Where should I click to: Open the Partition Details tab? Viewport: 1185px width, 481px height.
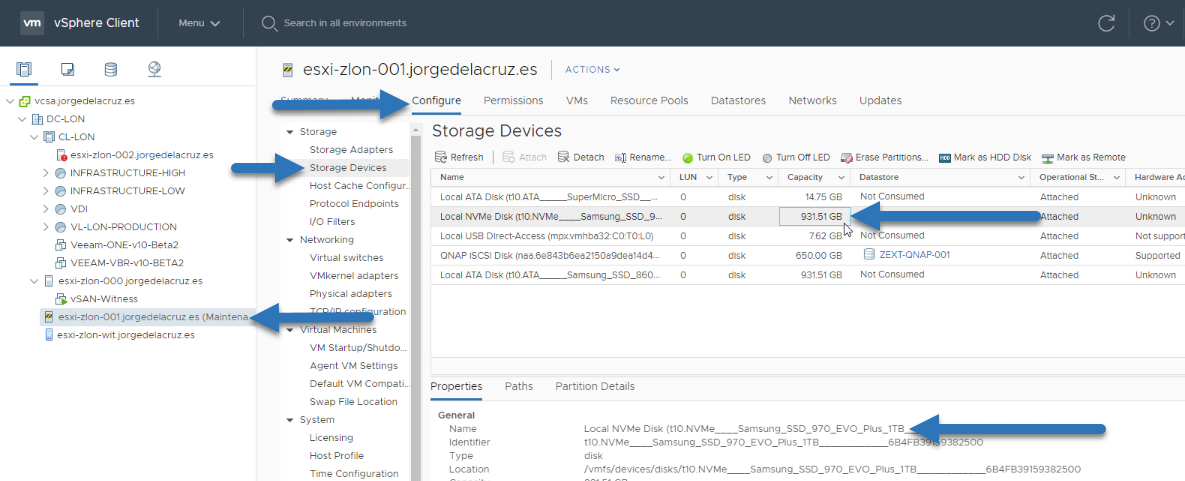595,386
